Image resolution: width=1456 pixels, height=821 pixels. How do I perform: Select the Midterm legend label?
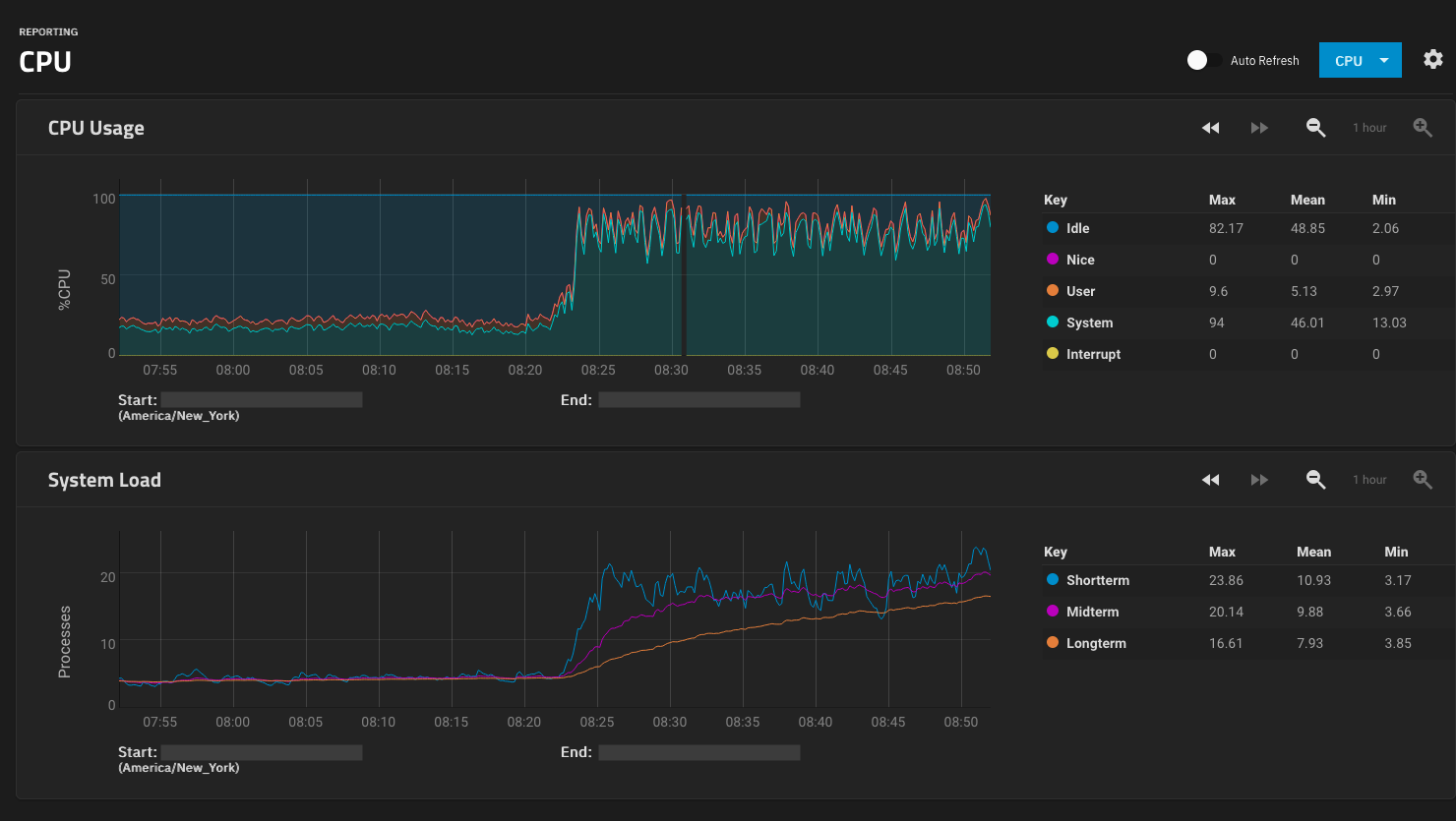coord(1092,612)
